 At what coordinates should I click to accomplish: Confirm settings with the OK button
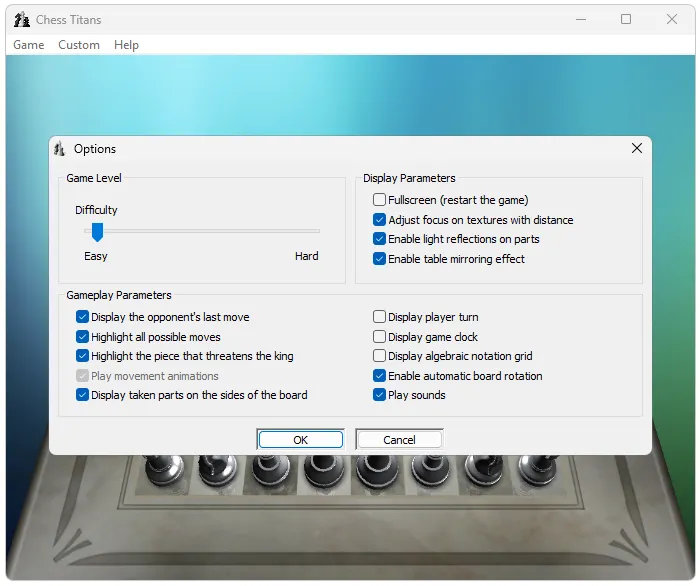pos(300,440)
